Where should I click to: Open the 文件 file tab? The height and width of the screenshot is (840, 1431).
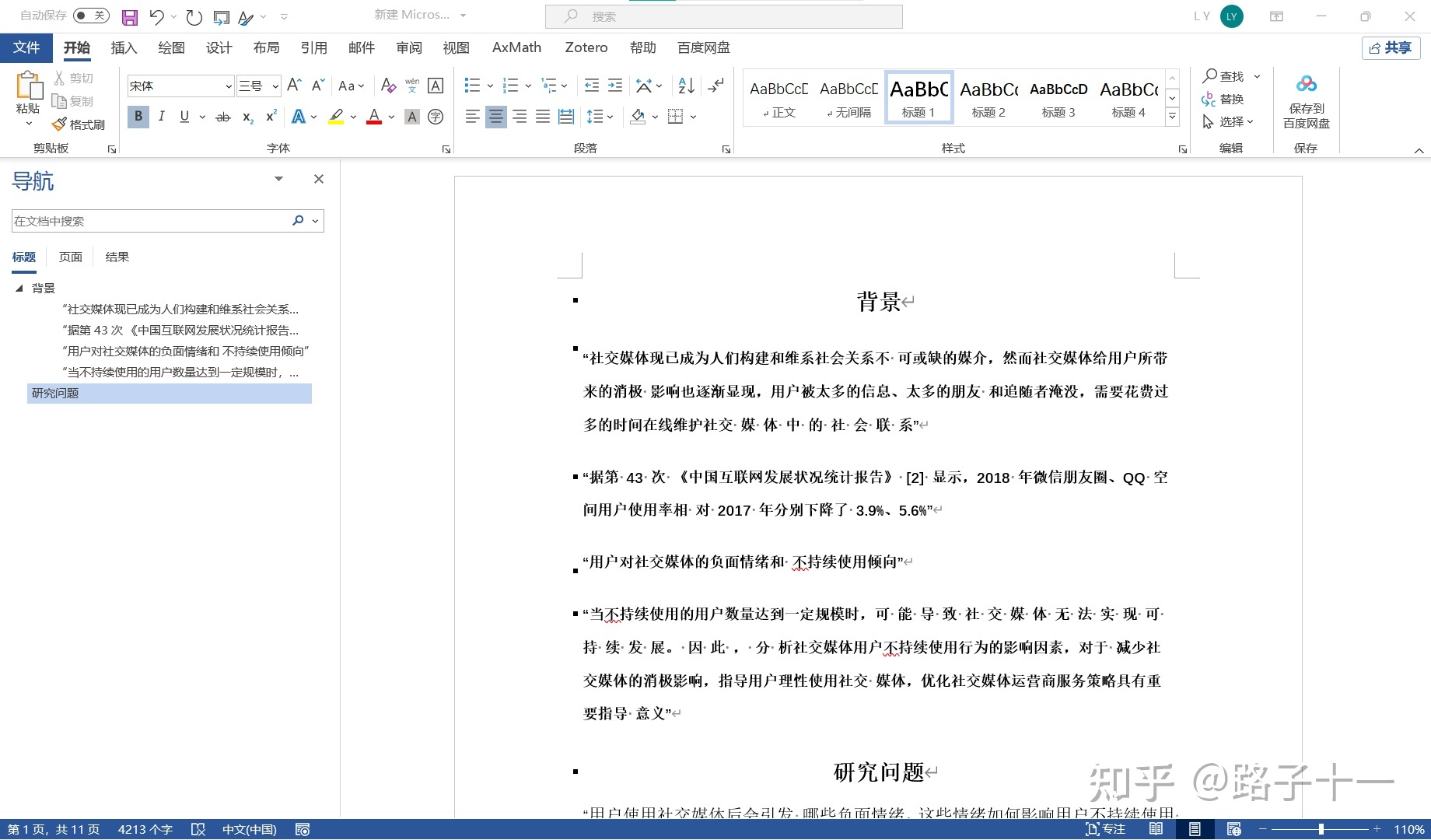[x=26, y=47]
